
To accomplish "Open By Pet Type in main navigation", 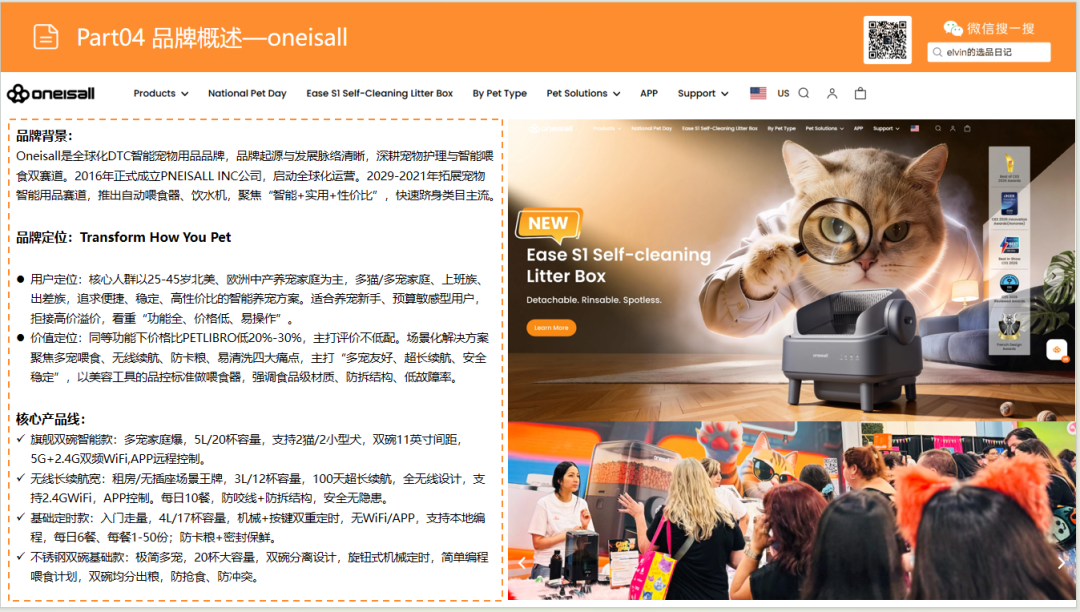I will click(499, 94).
